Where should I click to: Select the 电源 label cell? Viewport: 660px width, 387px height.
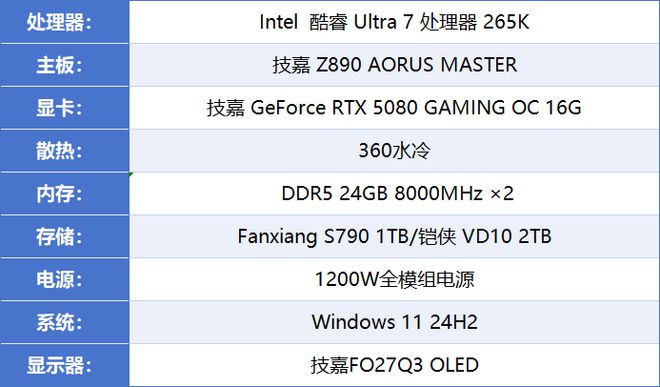(x=64, y=279)
